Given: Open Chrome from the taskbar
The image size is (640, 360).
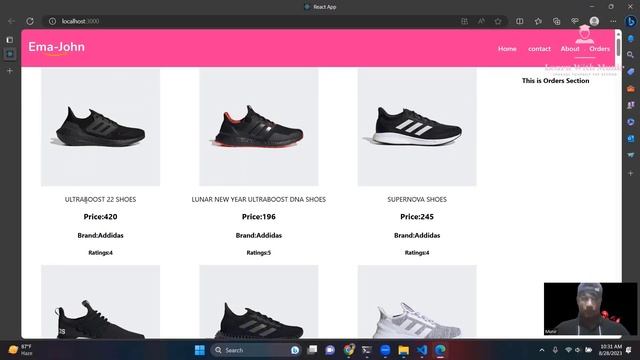Looking at the screenshot, I should (x=349, y=350).
